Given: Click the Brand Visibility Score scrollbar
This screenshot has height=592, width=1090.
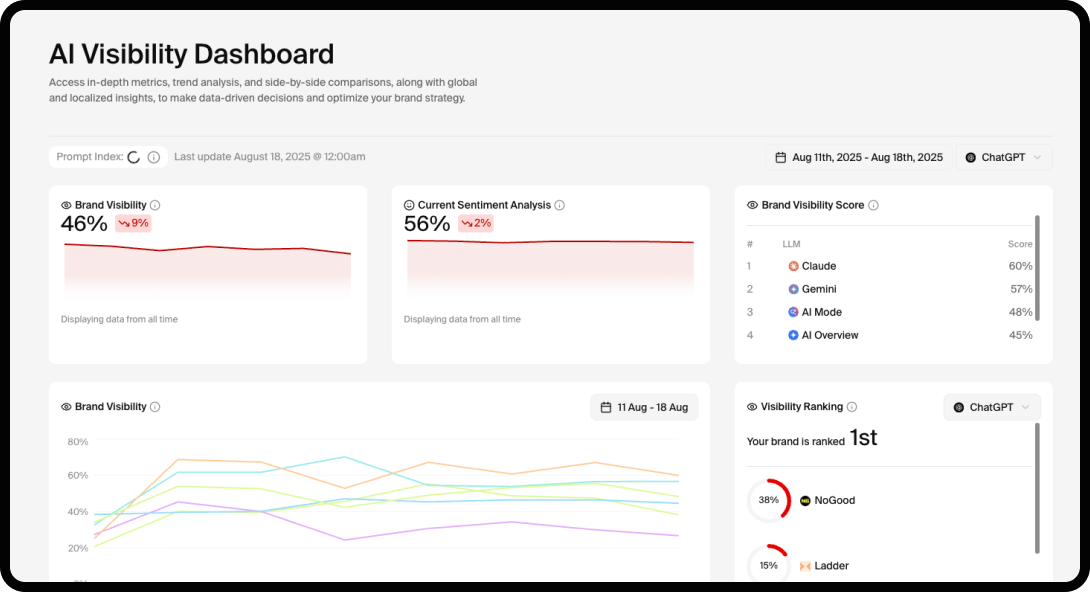Looking at the screenshot, I should coord(1037,267).
